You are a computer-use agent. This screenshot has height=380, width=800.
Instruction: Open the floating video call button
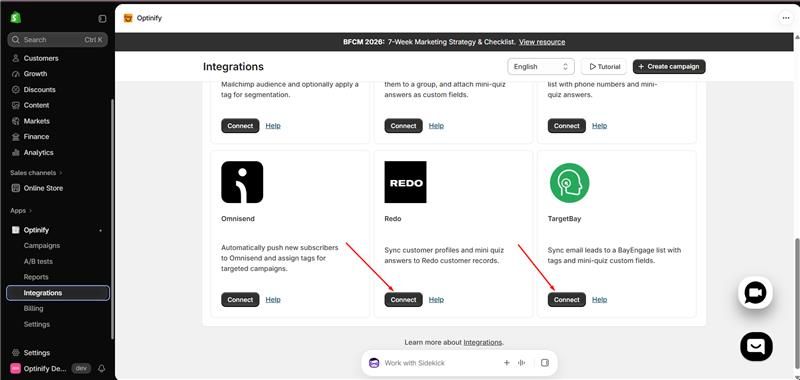[756, 292]
